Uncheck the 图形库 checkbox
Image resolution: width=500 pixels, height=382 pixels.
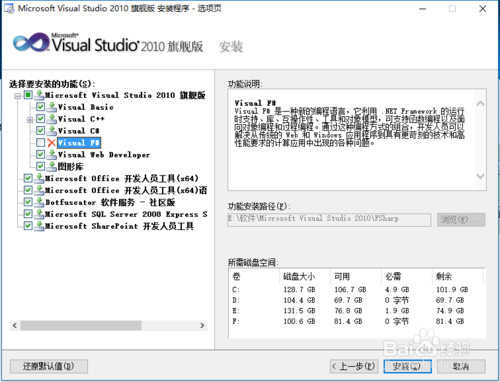[x=40, y=166]
